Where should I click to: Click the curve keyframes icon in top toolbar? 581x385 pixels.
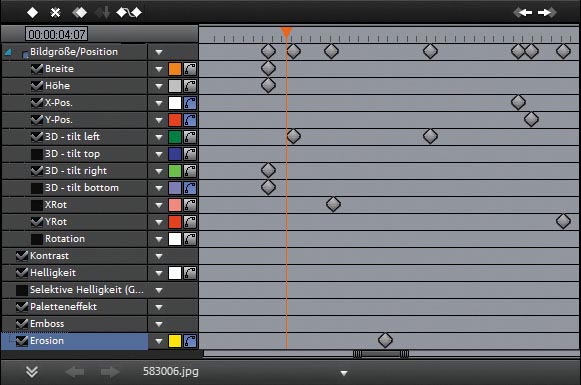[x=129, y=13]
